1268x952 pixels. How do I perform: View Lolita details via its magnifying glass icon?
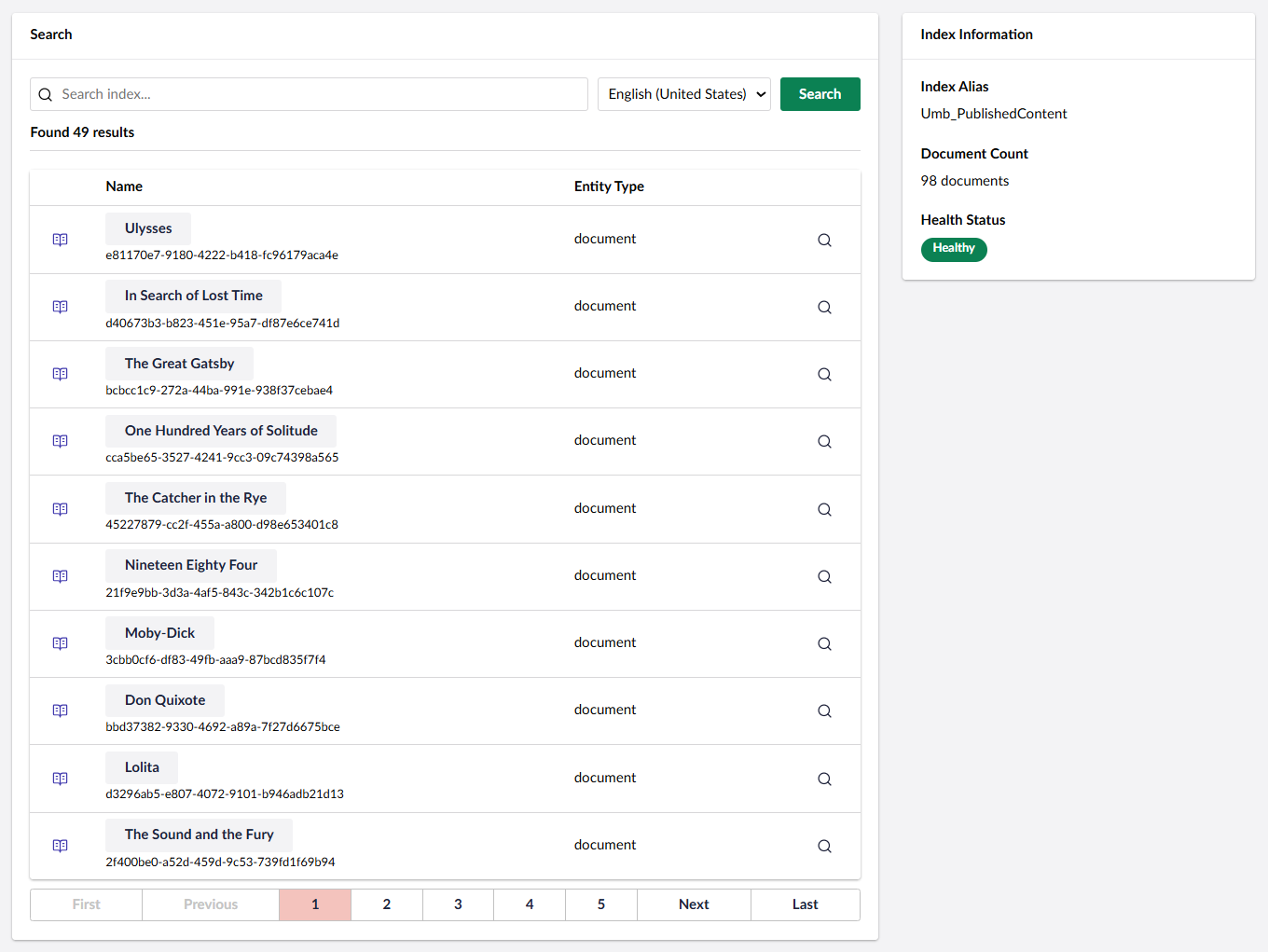824,779
